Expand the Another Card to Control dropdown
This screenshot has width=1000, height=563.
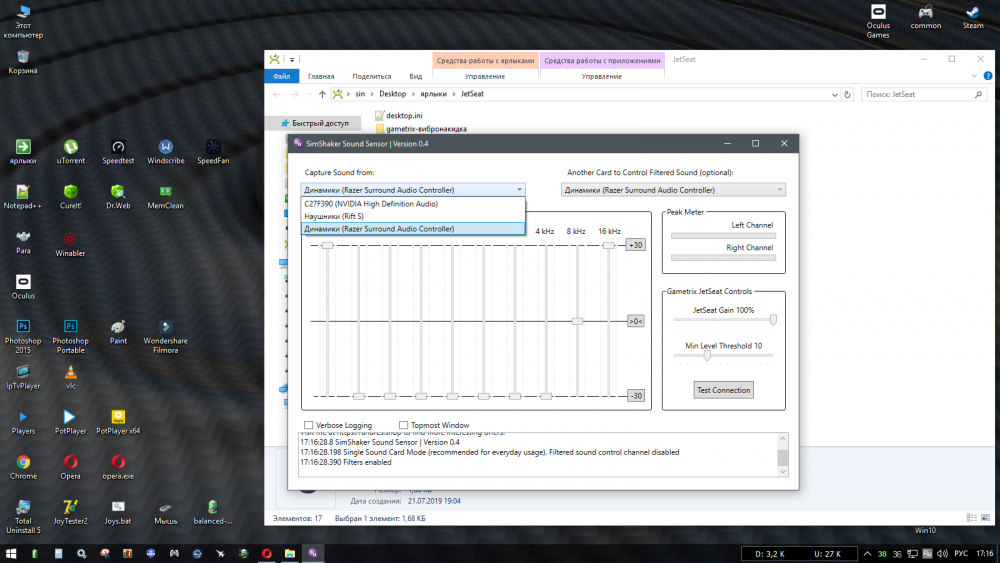pos(674,190)
